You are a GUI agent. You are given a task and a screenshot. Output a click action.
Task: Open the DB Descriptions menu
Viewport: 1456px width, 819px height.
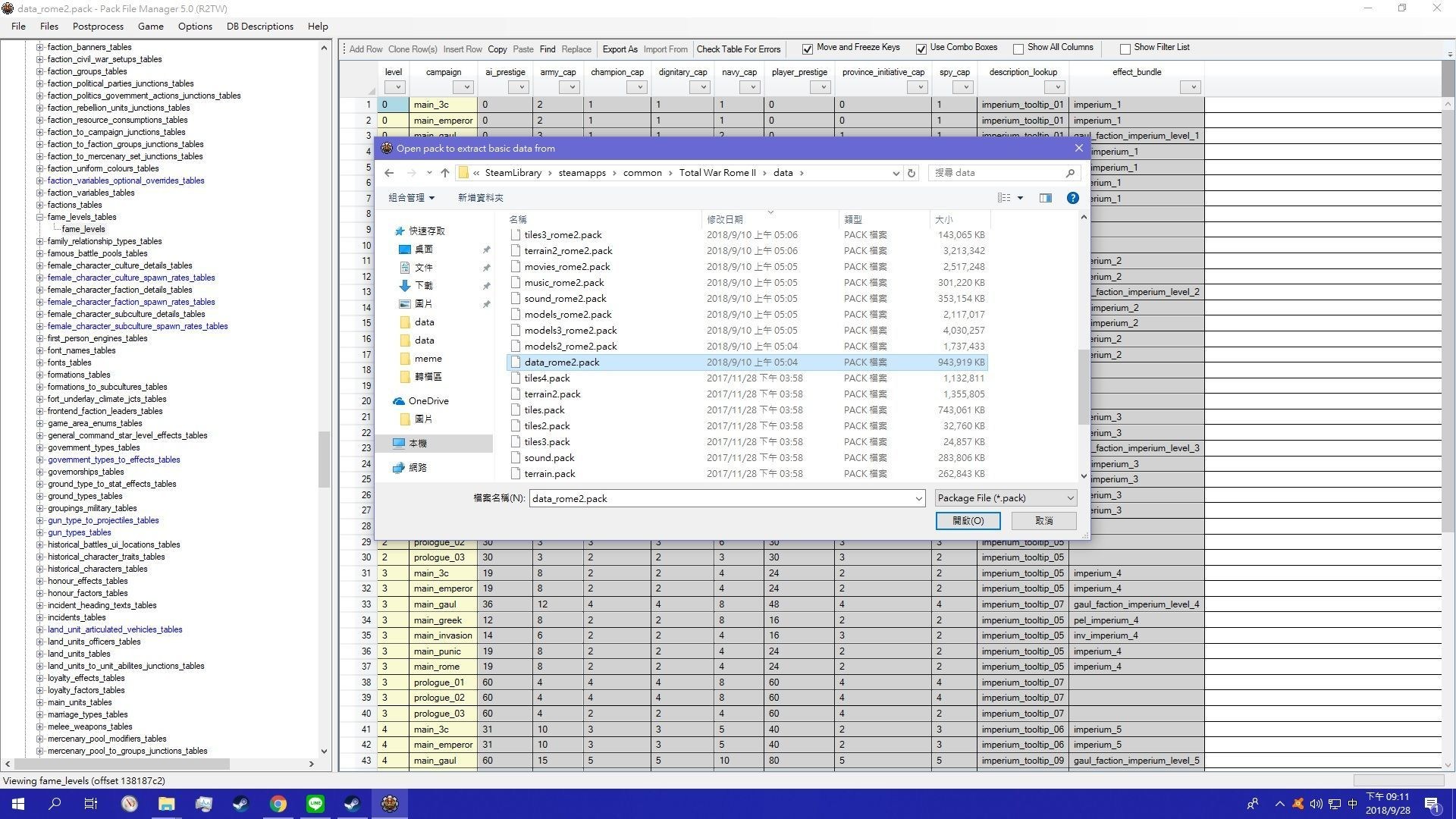[x=259, y=26]
